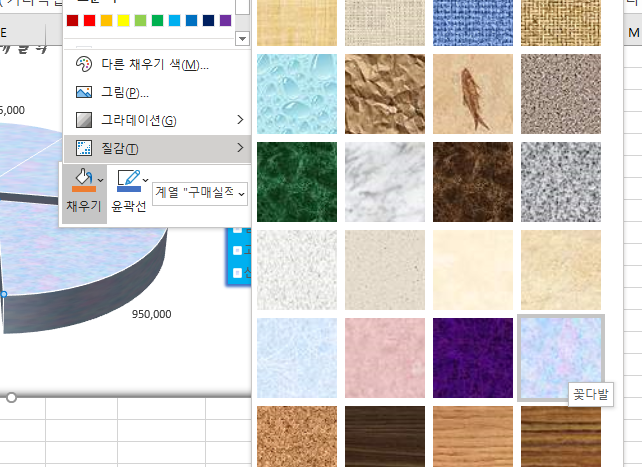This screenshot has height=467, width=642.
Task: Select the bouquet (꽃다발) texture
Action: tap(560, 358)
